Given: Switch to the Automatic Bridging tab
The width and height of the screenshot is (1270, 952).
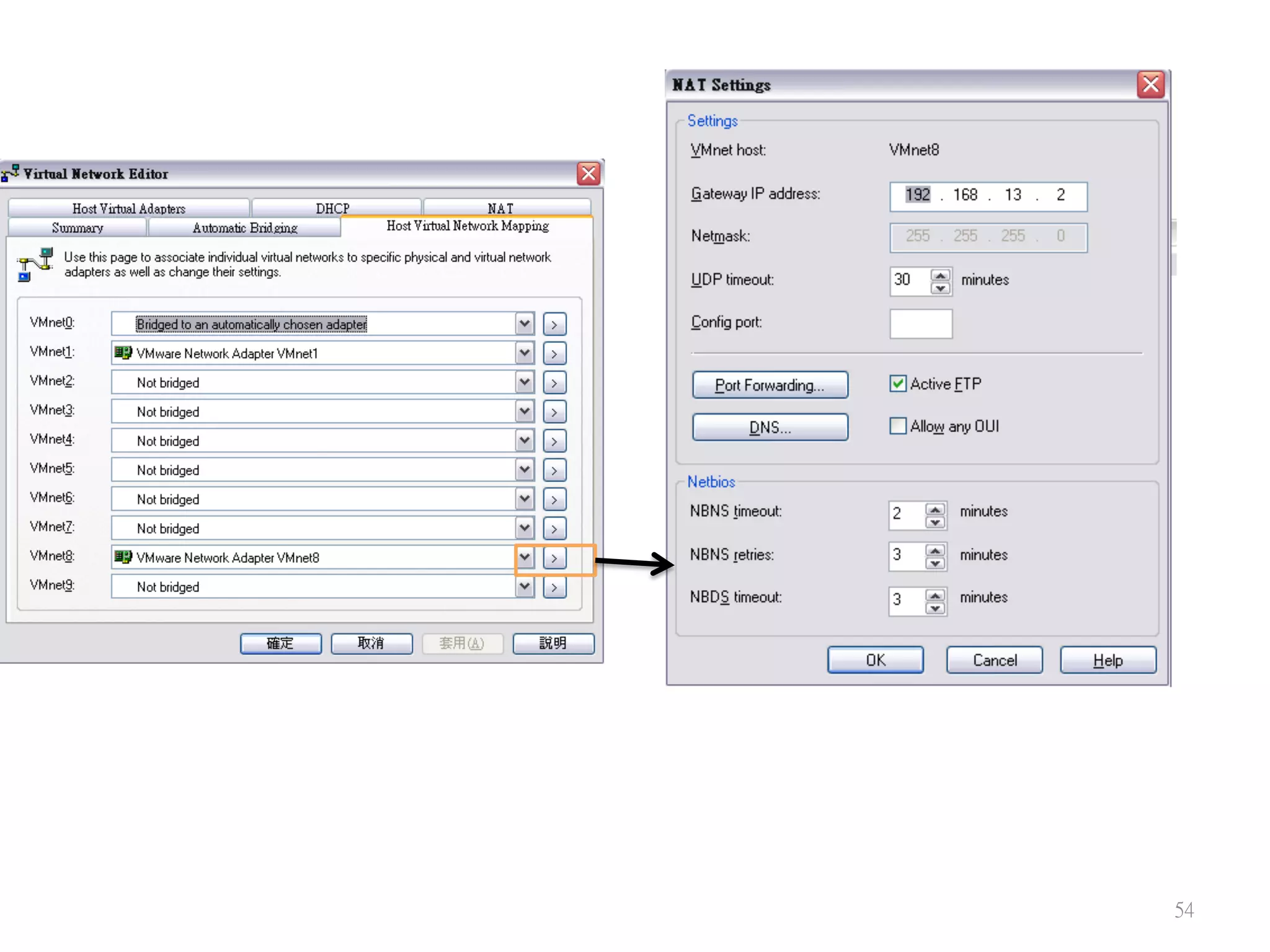Looking at the screenshot, I should pos(244,227).
